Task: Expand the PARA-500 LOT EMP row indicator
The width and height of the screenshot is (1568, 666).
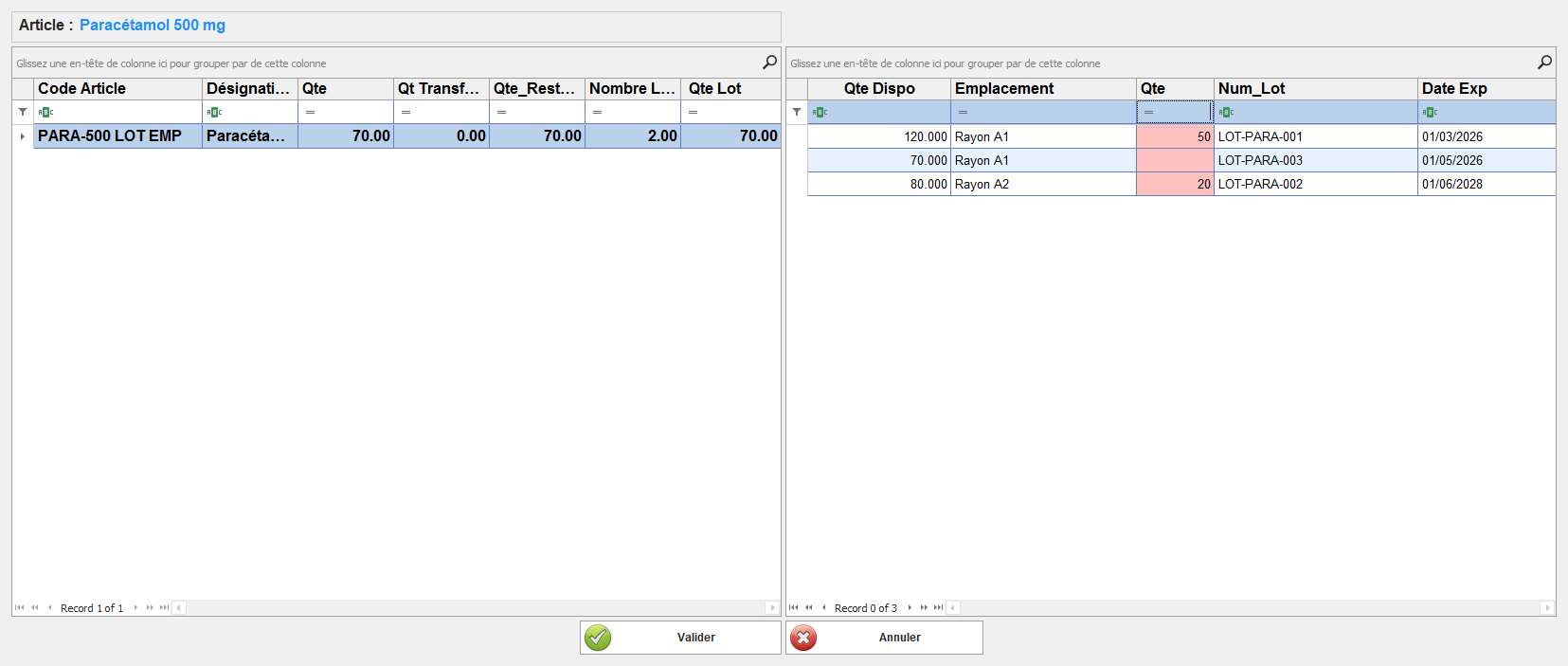Action: [x=23, y=136]
